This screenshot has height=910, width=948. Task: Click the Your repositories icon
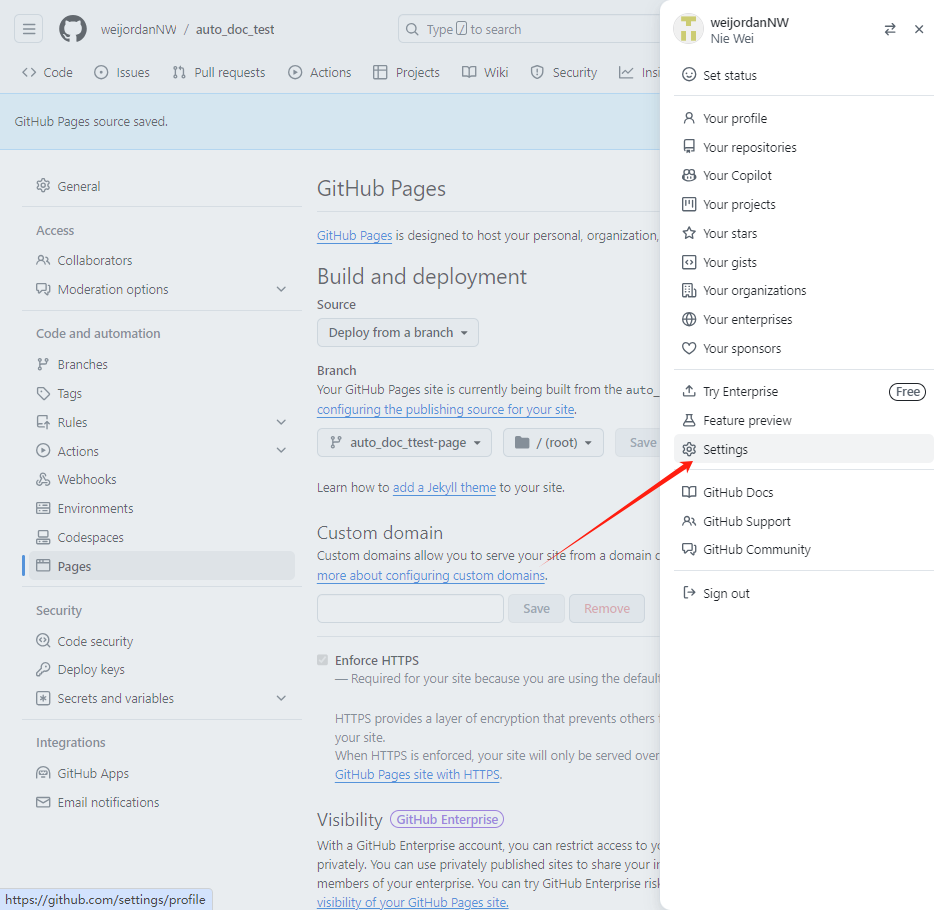coord(689,147)
